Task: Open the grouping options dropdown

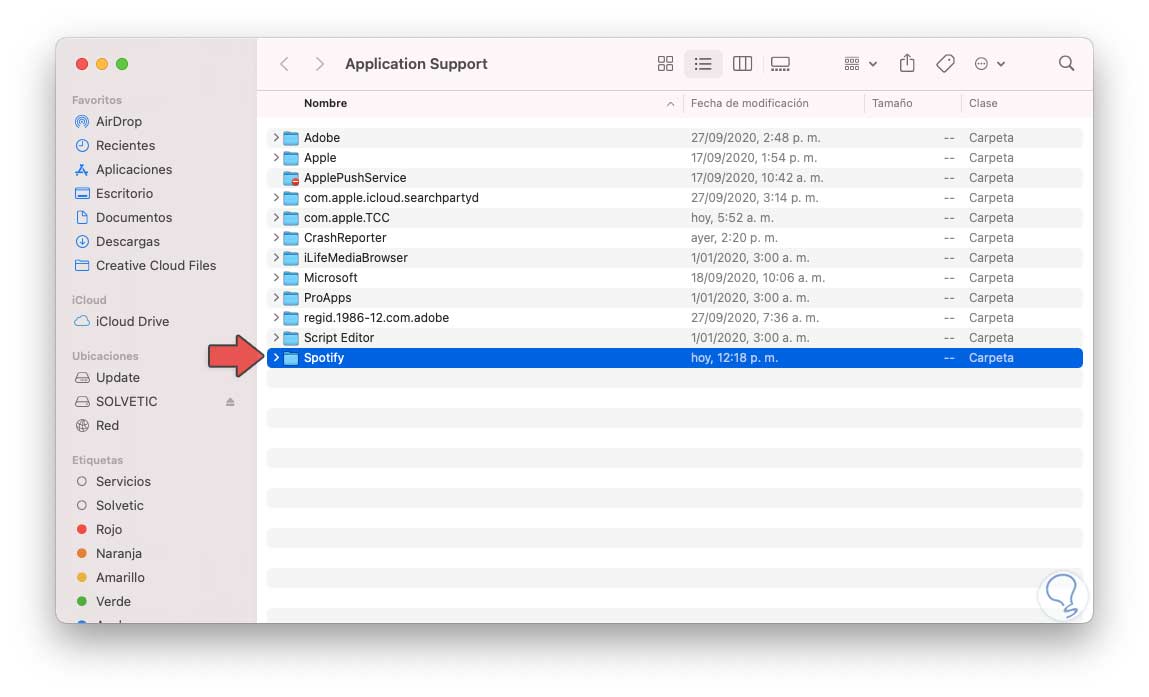Action: pyautogui.click(x=856, y=63)
